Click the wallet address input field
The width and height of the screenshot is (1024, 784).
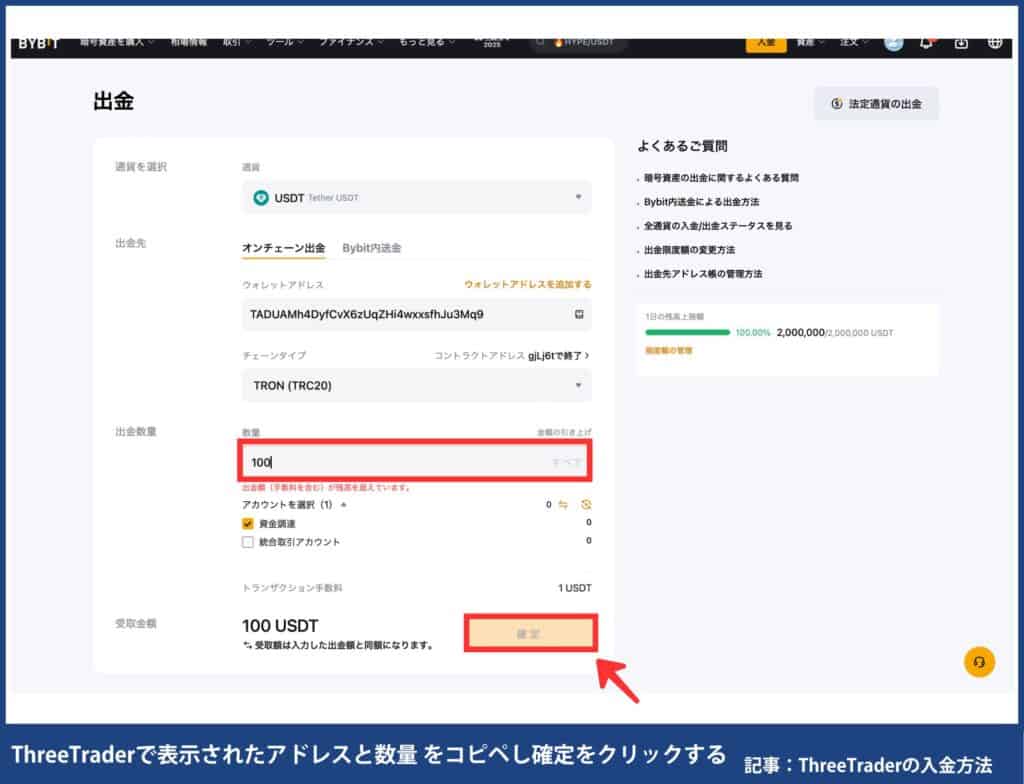click(x=417, y=314)
